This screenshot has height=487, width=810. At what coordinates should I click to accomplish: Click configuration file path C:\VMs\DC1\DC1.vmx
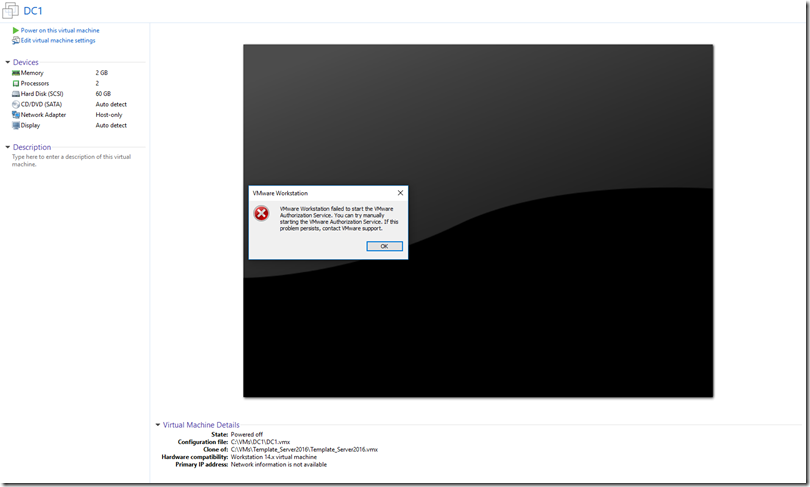click(260, 442)
